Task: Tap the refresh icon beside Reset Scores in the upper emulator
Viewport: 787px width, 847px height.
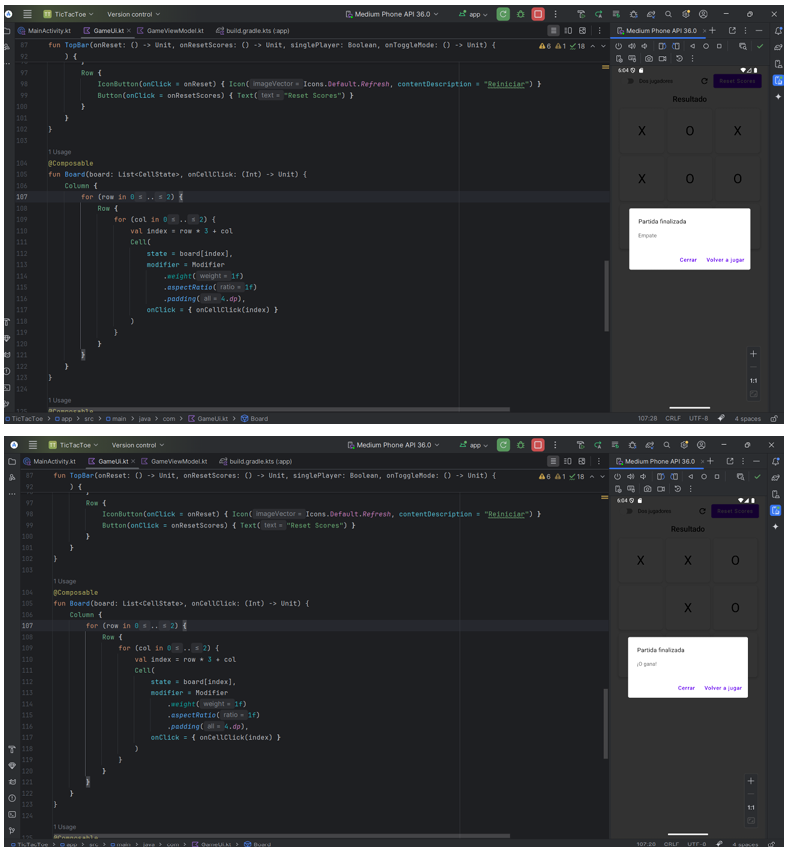Action: 704,81
